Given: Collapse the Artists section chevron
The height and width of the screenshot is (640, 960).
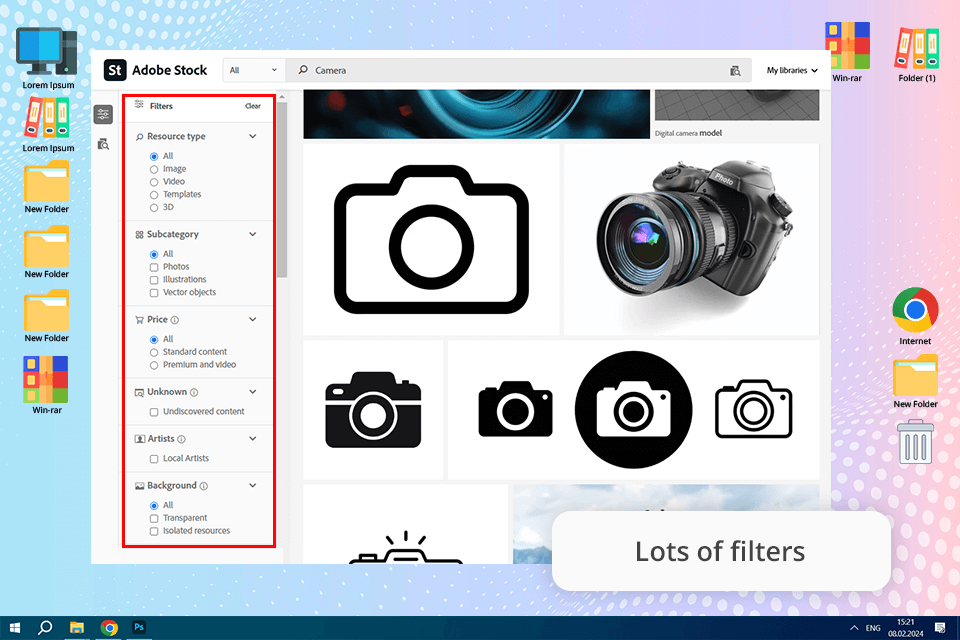Looking at the screenshot, I should (253, 439).
